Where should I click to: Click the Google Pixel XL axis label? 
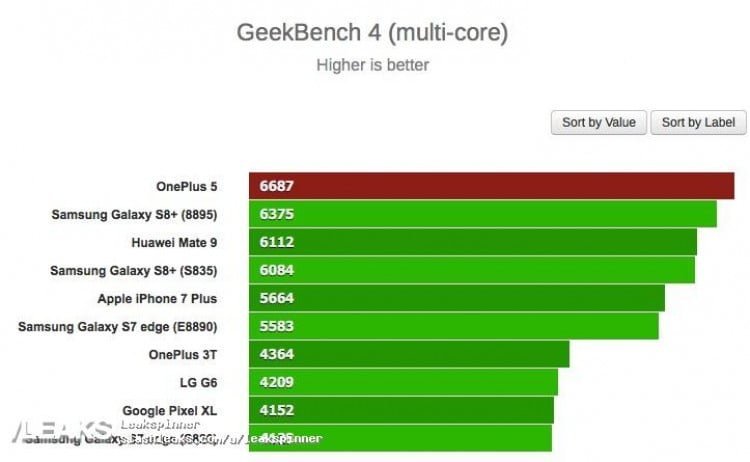point(169,410)
